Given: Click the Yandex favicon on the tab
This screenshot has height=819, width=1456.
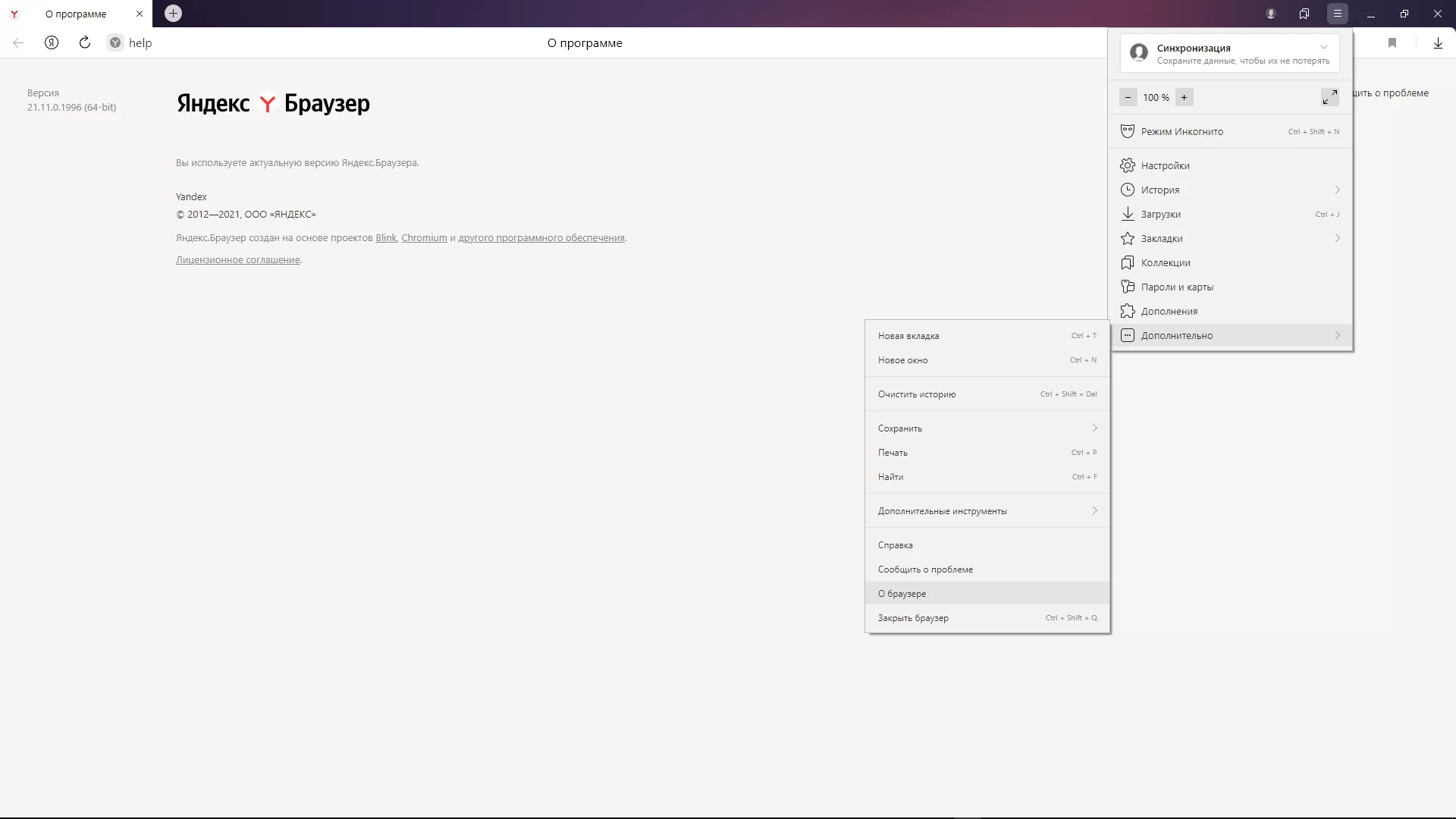Looking at the screenshot, I should [14, 14].
